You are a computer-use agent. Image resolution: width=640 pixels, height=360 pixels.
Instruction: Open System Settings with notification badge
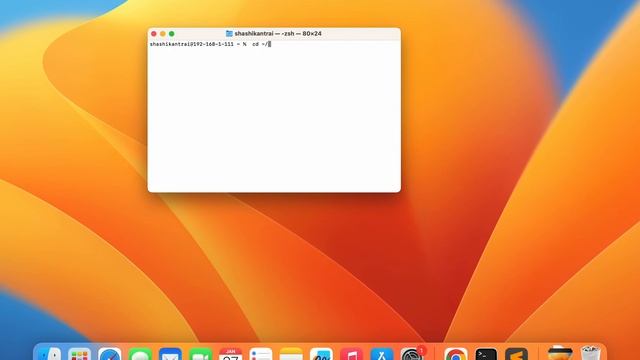[412, 354]
